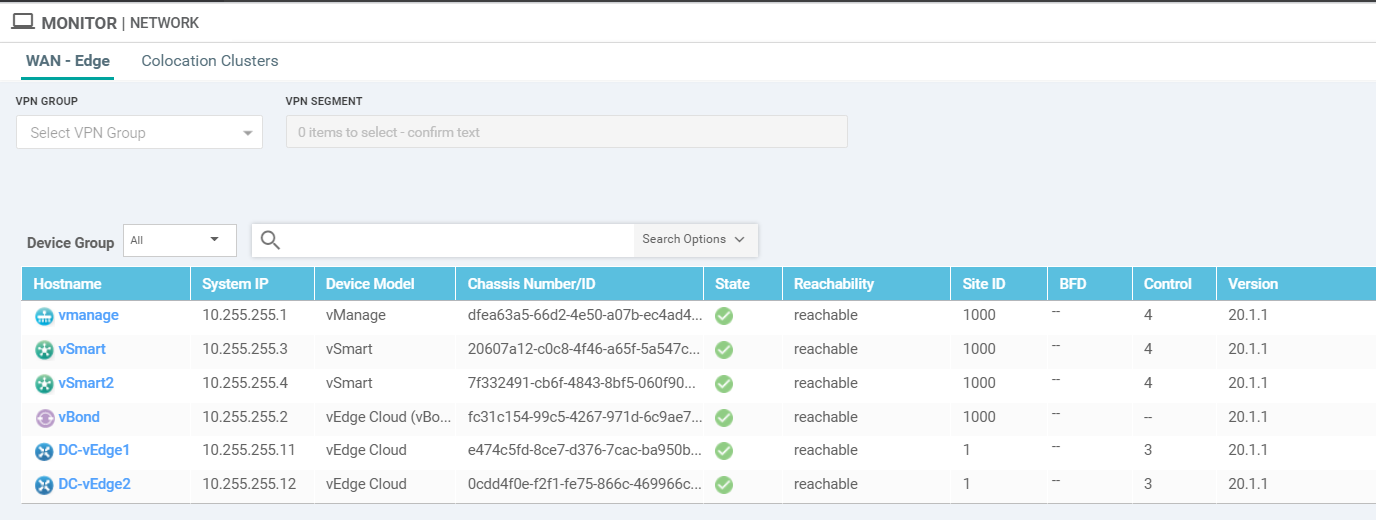Open the vmanage hostname link
The image size is (1376, 520).
tap(89, 316)
